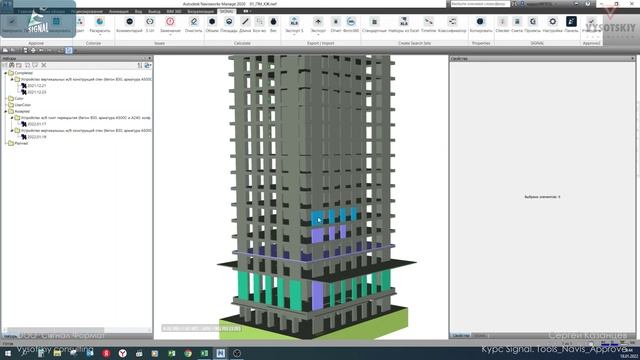
Task: Select the Color folder in sets tree
Action: (16, 99)
